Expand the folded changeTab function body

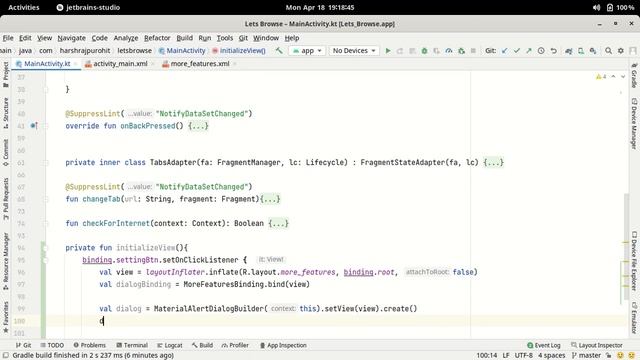pyautogui.click(x=270, y=199)
